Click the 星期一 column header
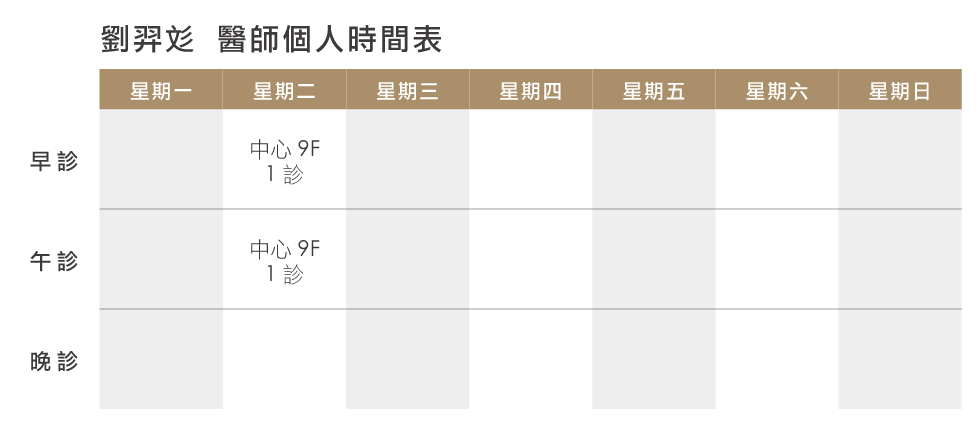980x445 pixels. (x=161, y=92)
